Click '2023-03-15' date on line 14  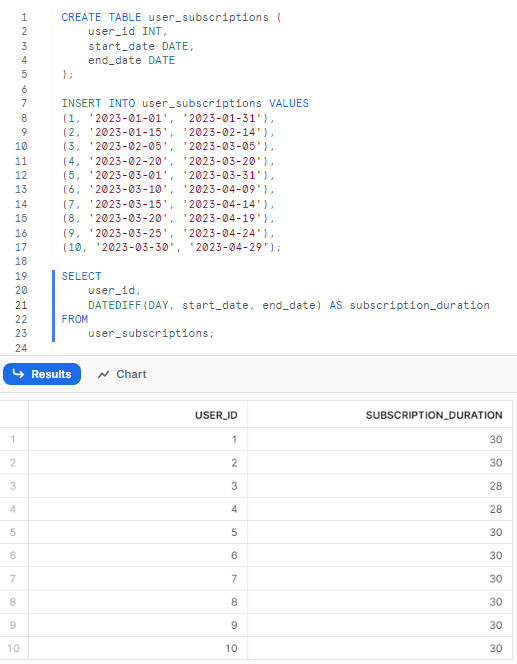[129, 205]
